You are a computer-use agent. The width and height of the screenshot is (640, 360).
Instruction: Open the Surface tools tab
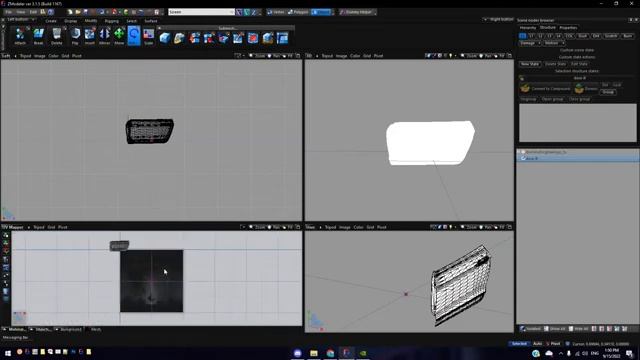[x=151, y=21]
